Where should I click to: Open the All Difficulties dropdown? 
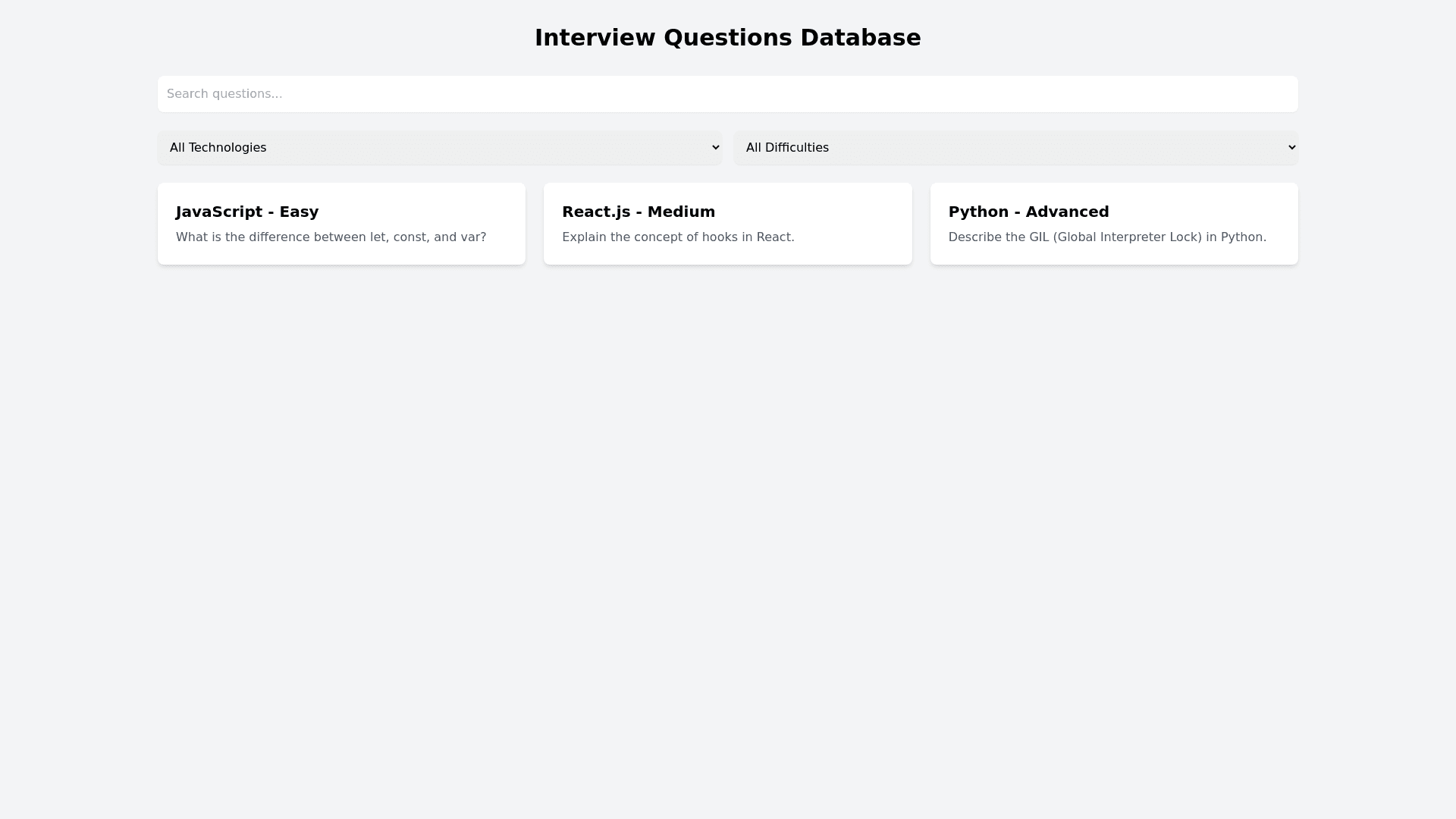[x=1015, y=148]
